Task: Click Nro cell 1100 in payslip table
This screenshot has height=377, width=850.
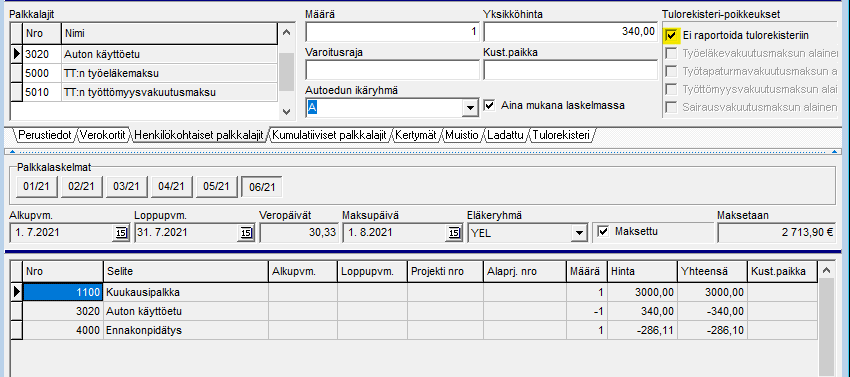Action: pos(63,292)
